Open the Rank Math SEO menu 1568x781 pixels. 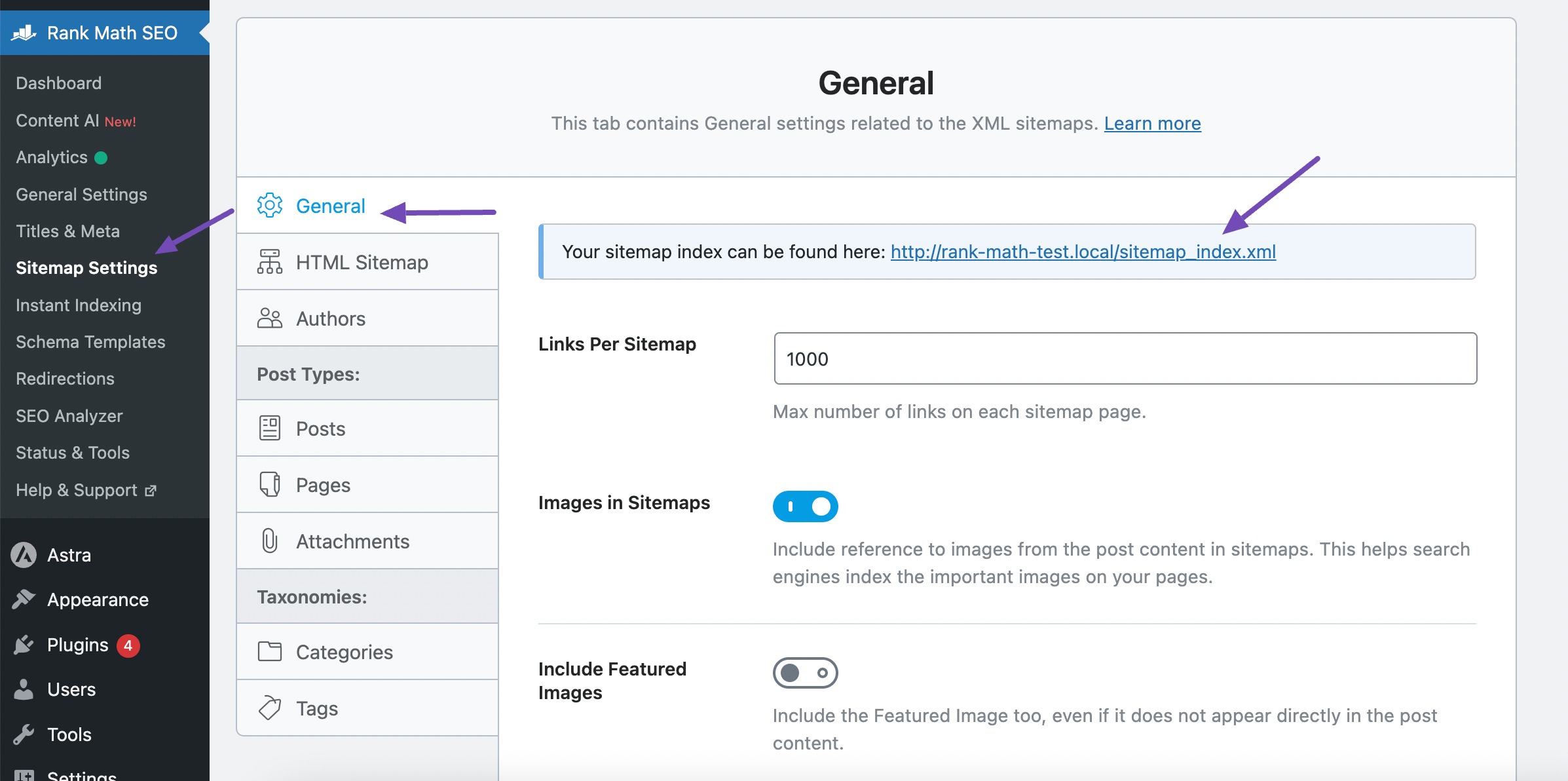105,33
